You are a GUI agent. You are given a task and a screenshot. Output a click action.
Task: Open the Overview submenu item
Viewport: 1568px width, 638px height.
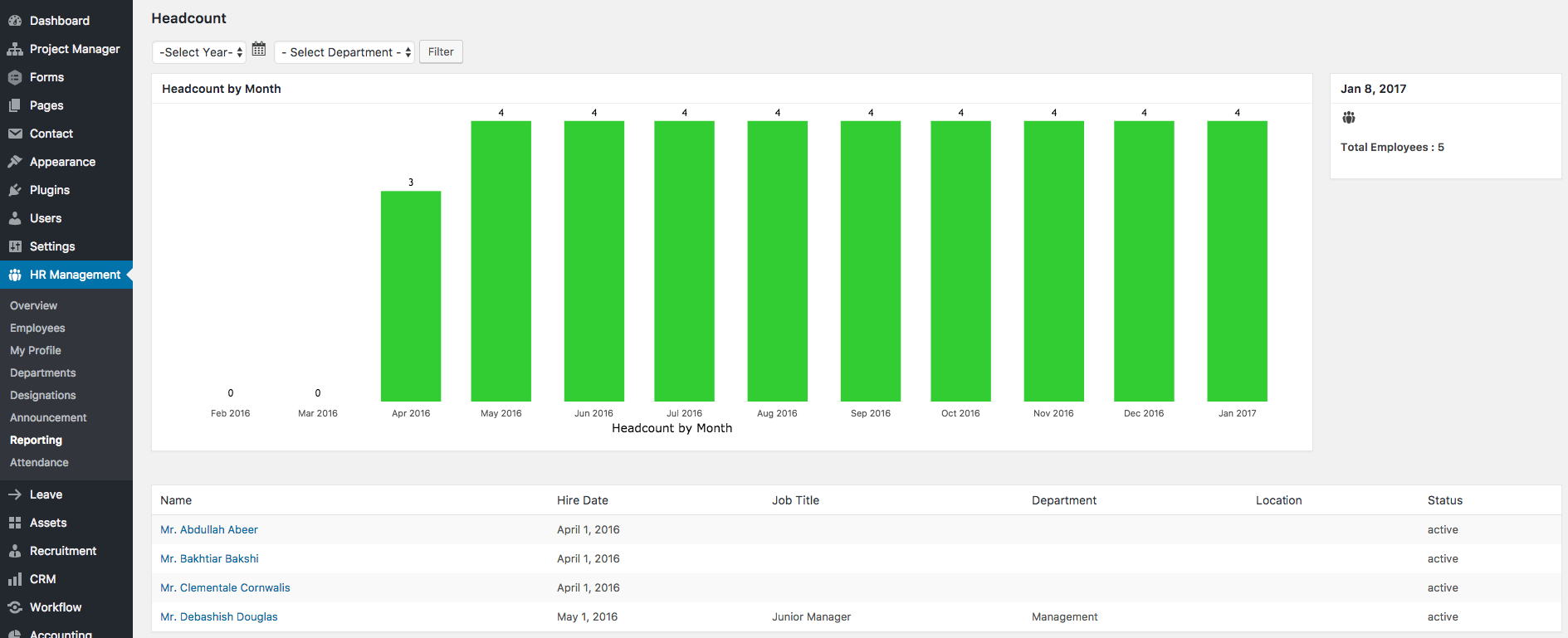(34, 305)
